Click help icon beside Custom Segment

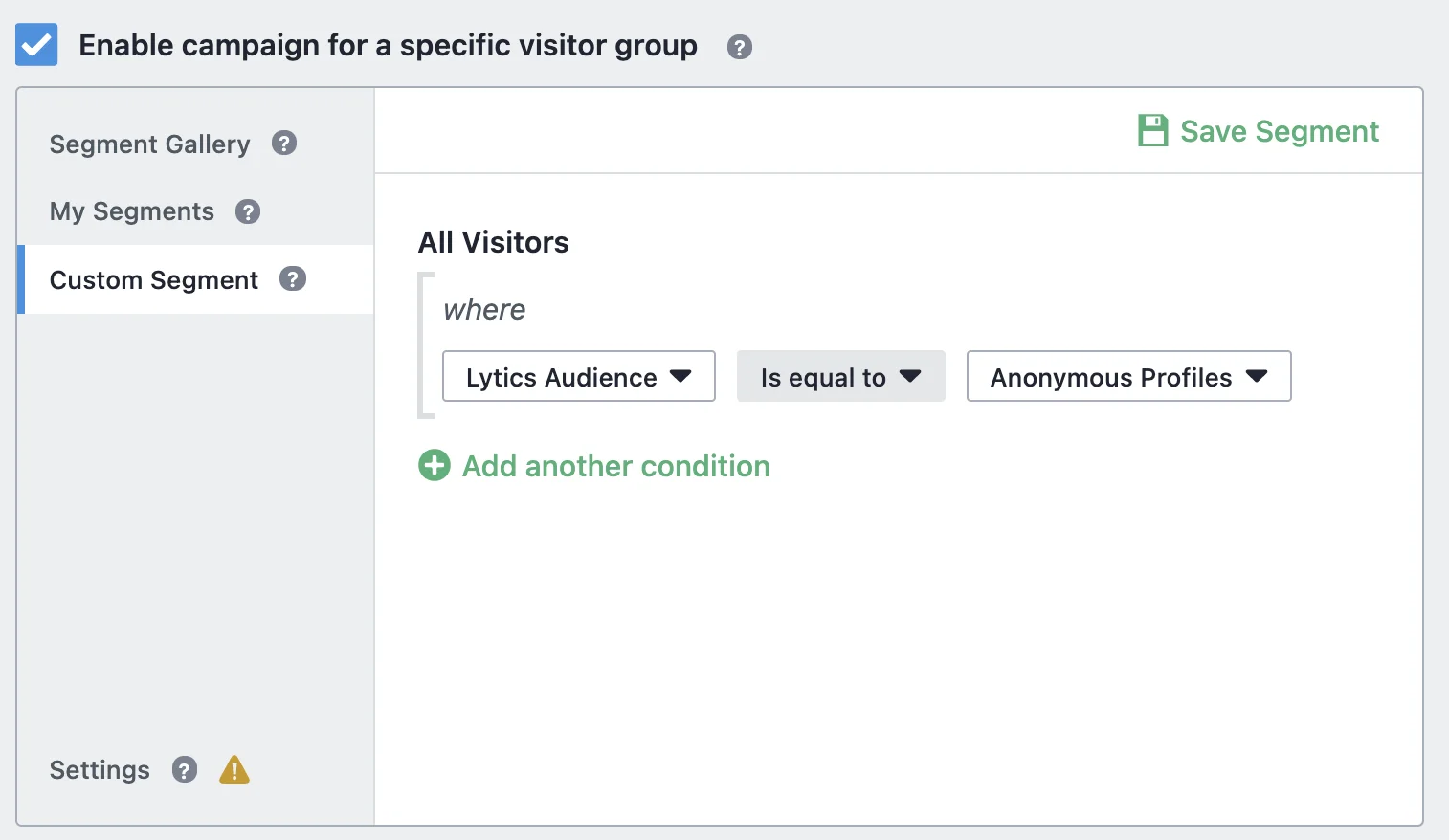click(293, 279)
